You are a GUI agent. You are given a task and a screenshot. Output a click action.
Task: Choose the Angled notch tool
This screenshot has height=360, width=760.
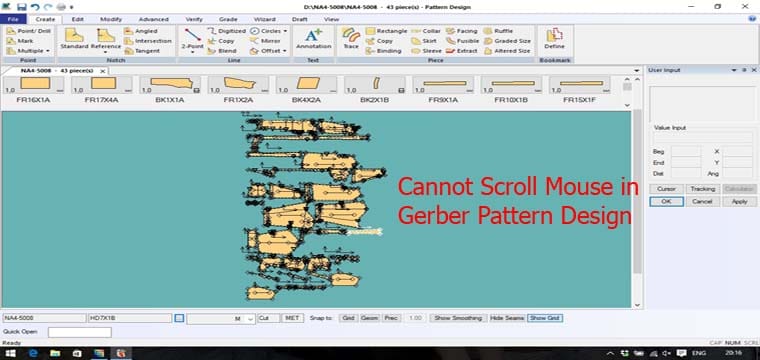click(x=141, y=31)
